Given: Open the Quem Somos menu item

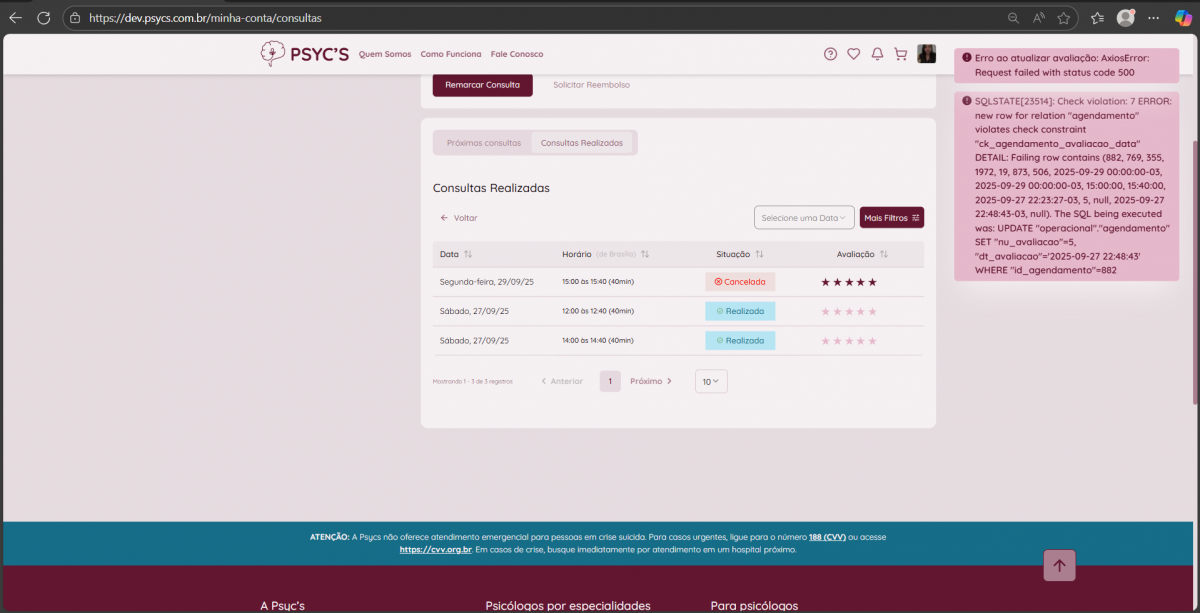Looking at the screenshot, I should pos(385,54).
